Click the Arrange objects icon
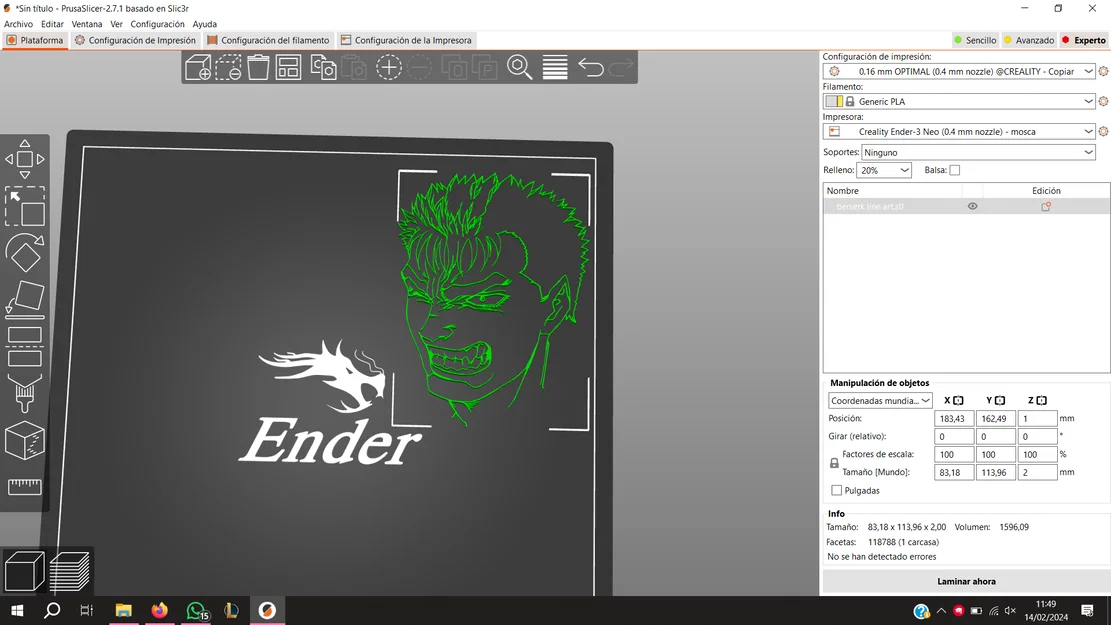This screenshot has height=625, width=1111. click(288, 67)
